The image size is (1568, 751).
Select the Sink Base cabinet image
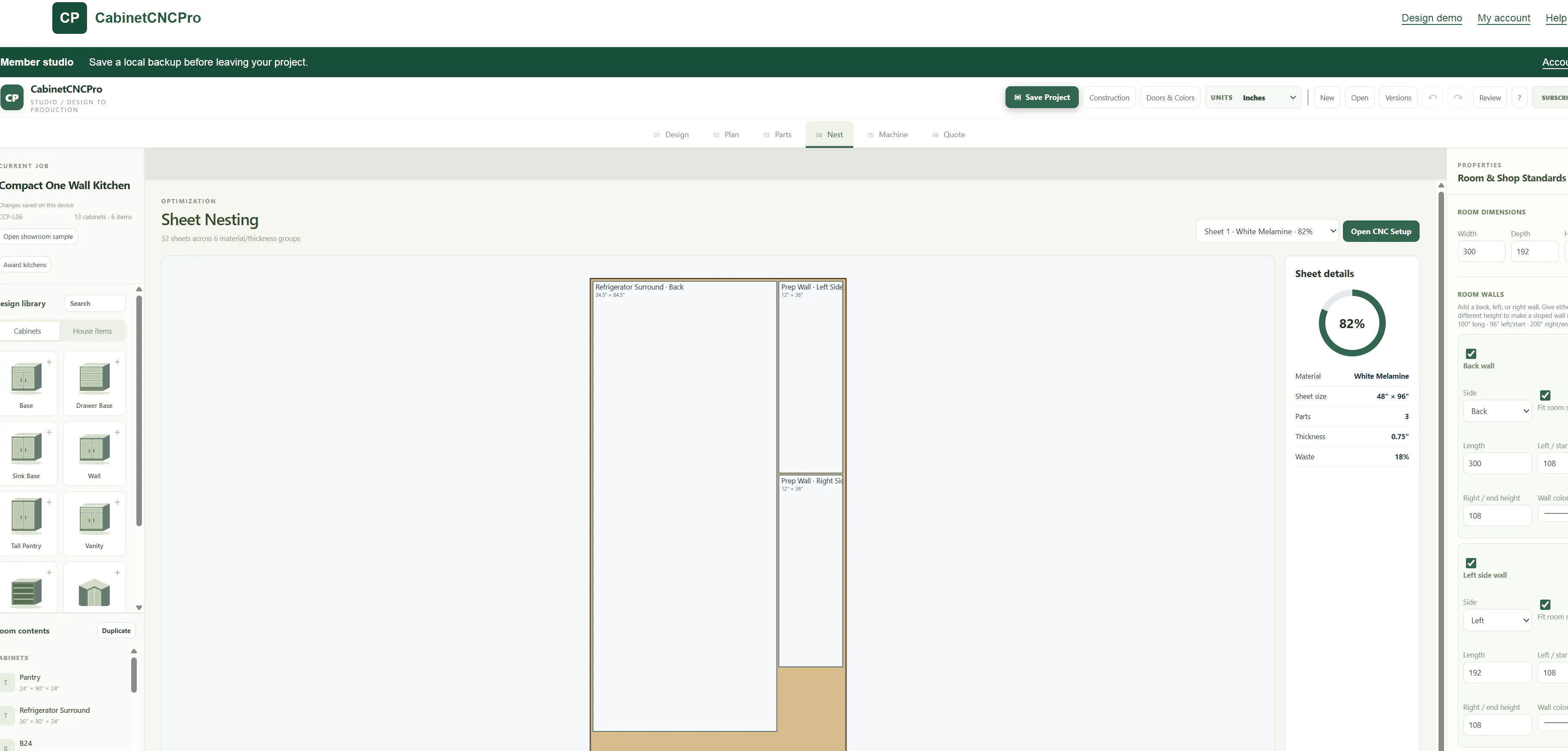pyautogui.click(x=26, y=449)
